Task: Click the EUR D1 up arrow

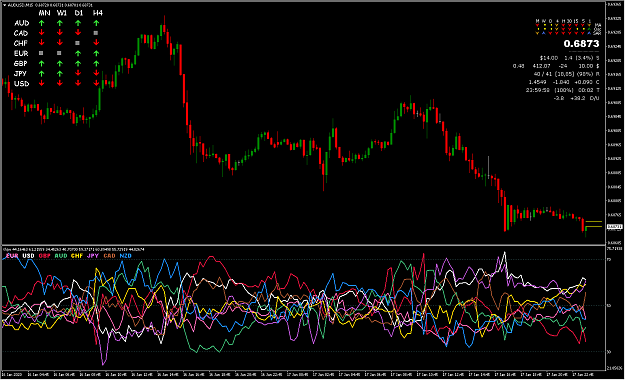Action: point(78,53)
